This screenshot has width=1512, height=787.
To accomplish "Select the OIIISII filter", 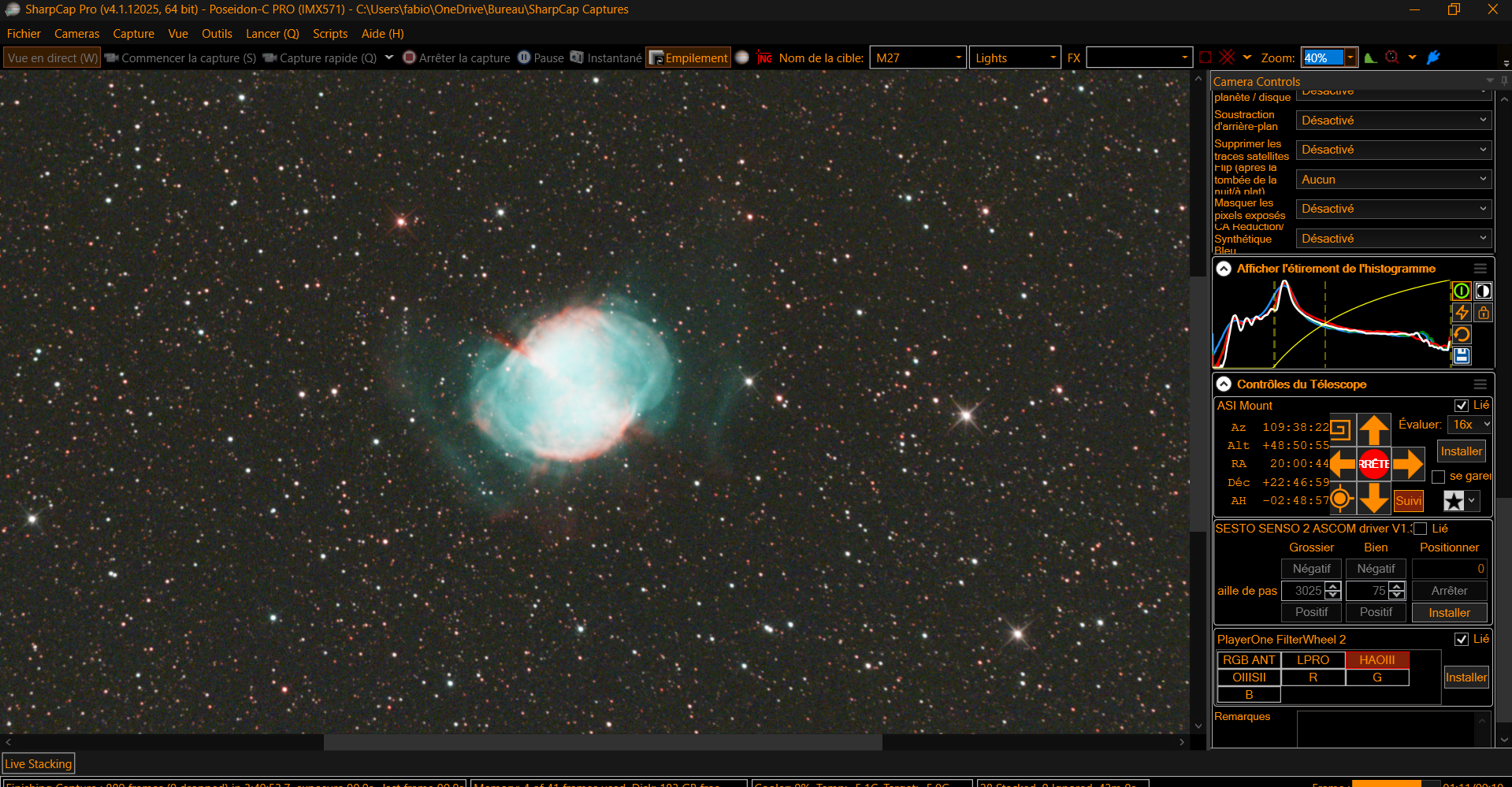I will [1249, 677].
